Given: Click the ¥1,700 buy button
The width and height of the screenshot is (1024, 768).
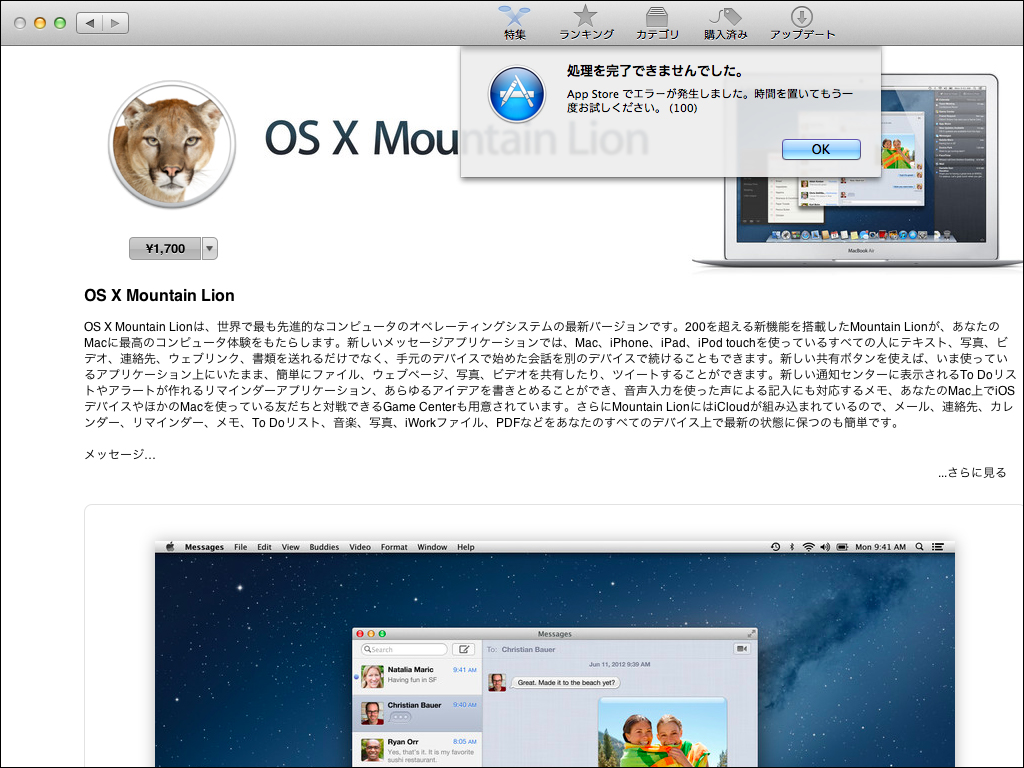Looking at the screenshot, I should (x=165, y=248).
